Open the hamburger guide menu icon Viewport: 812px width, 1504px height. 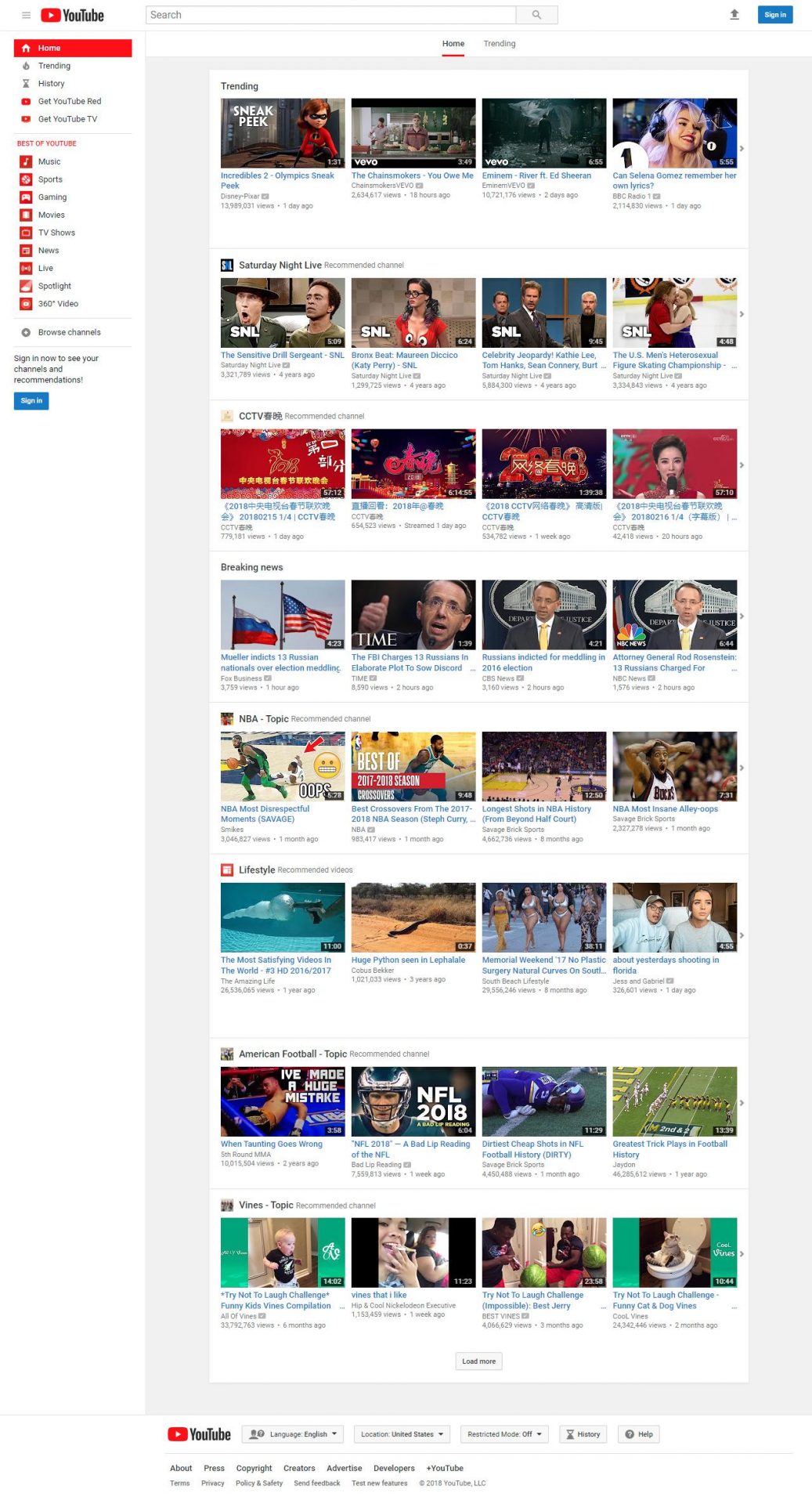pyautogui.click(x=26, y=15)
